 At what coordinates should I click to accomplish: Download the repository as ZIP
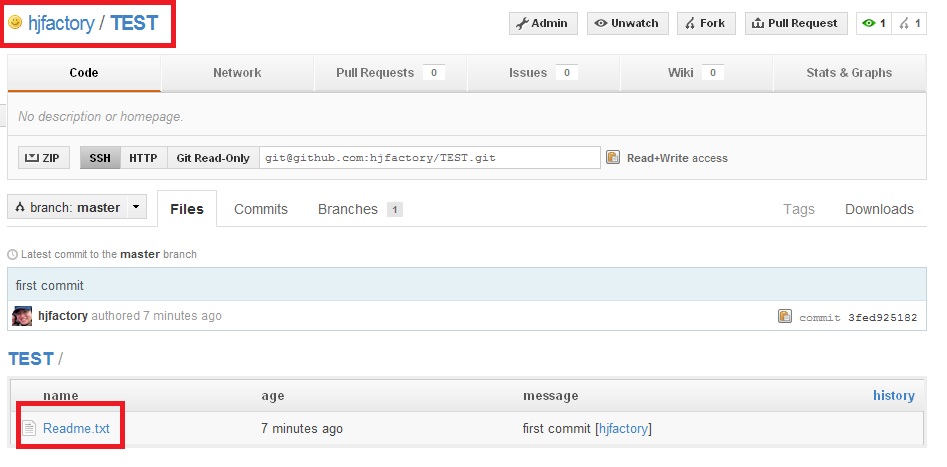tap(43, 158)
